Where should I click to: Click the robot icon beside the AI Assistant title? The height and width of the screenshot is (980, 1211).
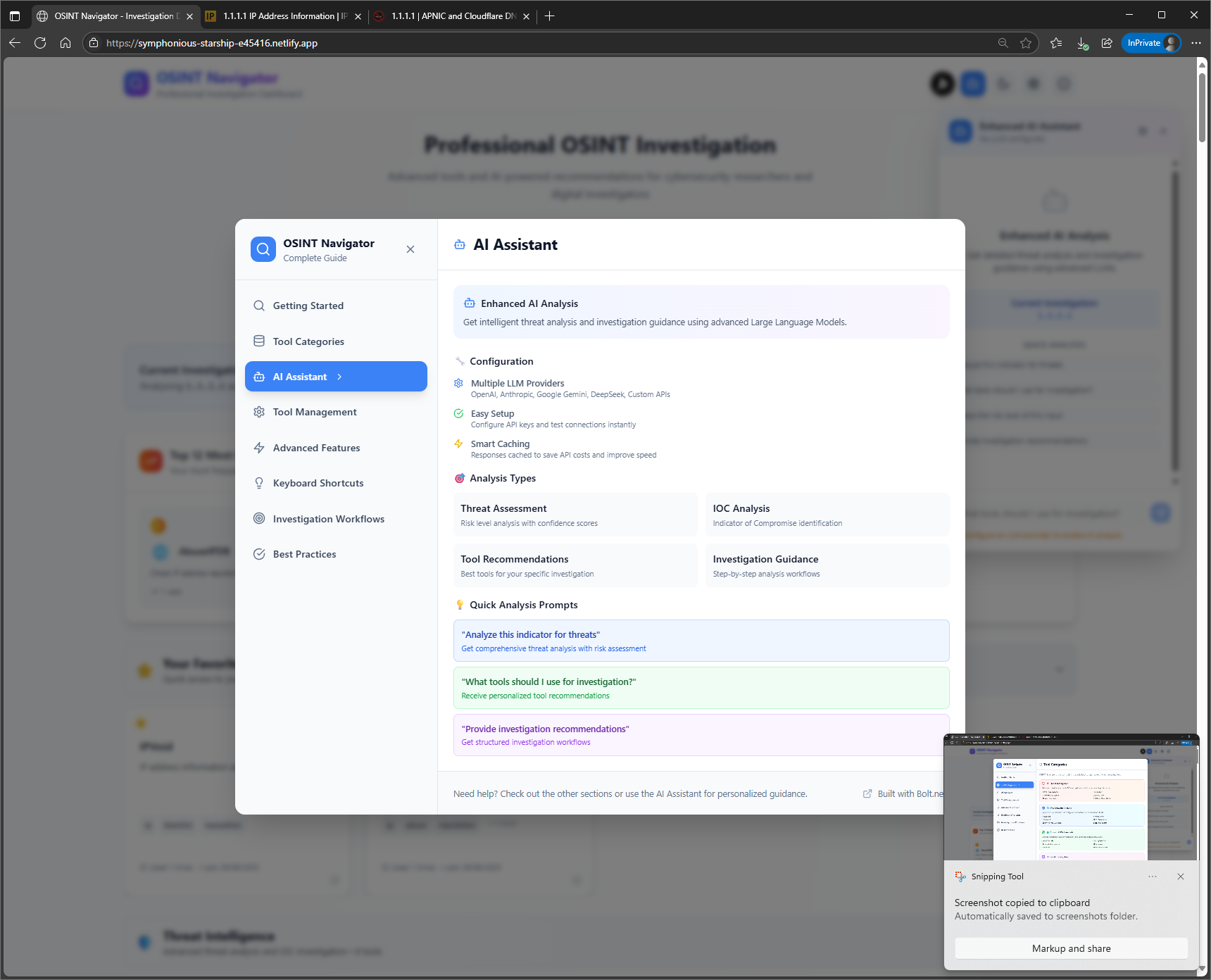point(460,245)
